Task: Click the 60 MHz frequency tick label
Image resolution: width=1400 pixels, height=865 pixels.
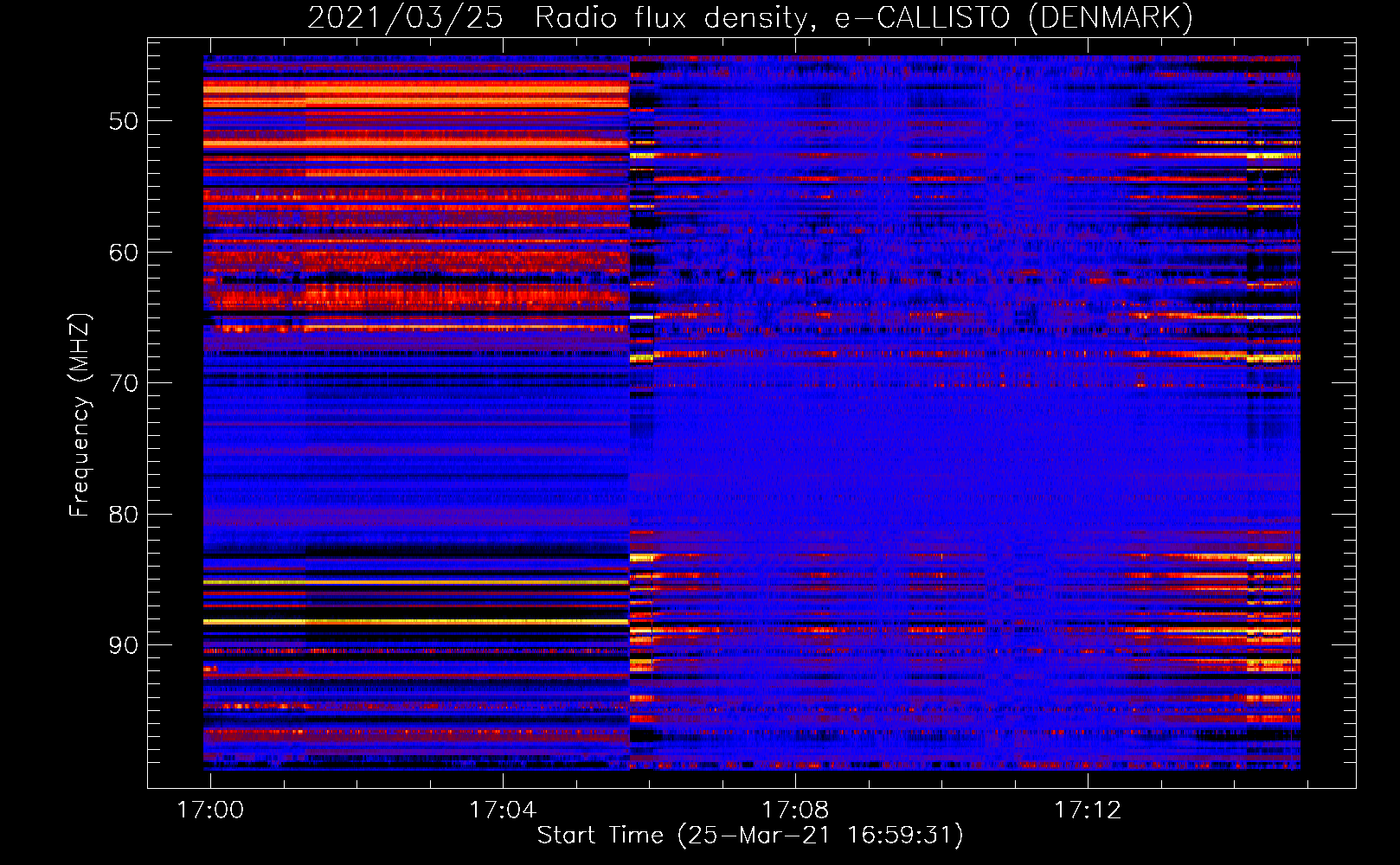Action: (x=123, y=253)
